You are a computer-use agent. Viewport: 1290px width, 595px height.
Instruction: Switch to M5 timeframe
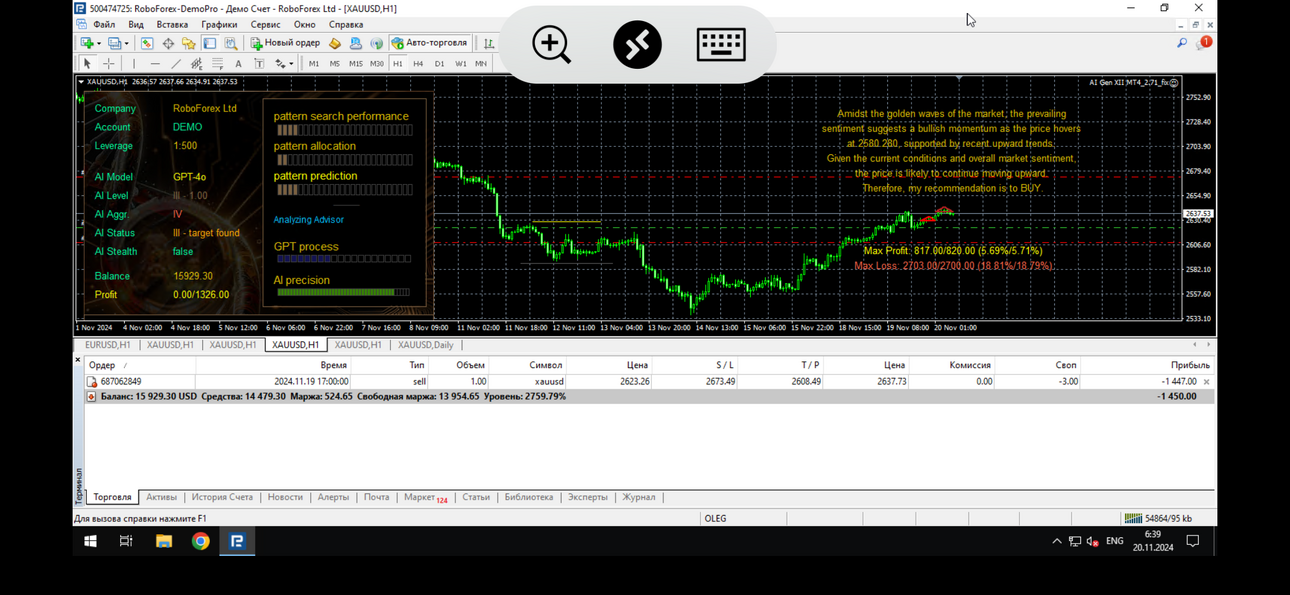[335, 63]
